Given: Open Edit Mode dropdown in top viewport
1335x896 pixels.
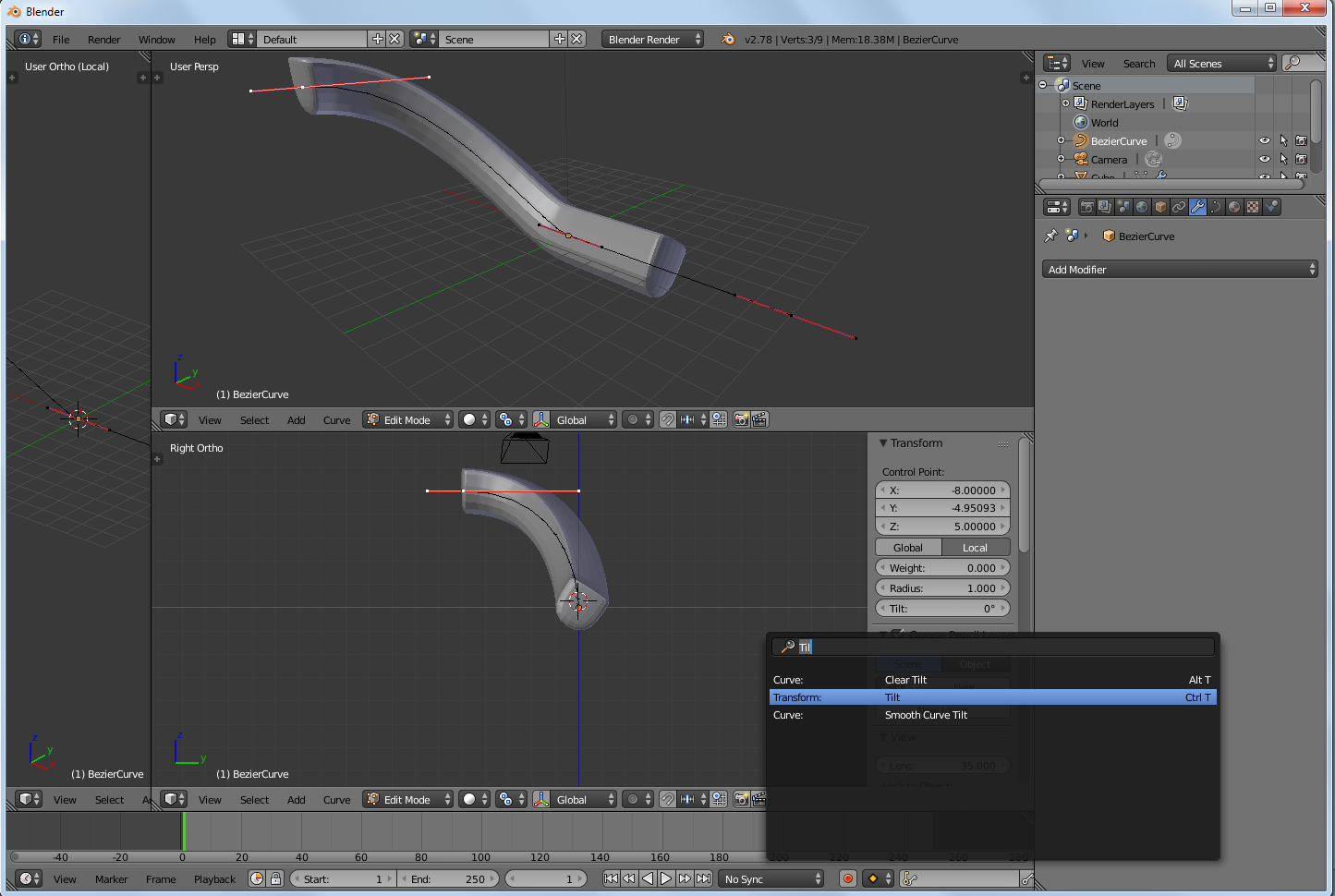Looking at the screenshot, I should coord(407,419).
